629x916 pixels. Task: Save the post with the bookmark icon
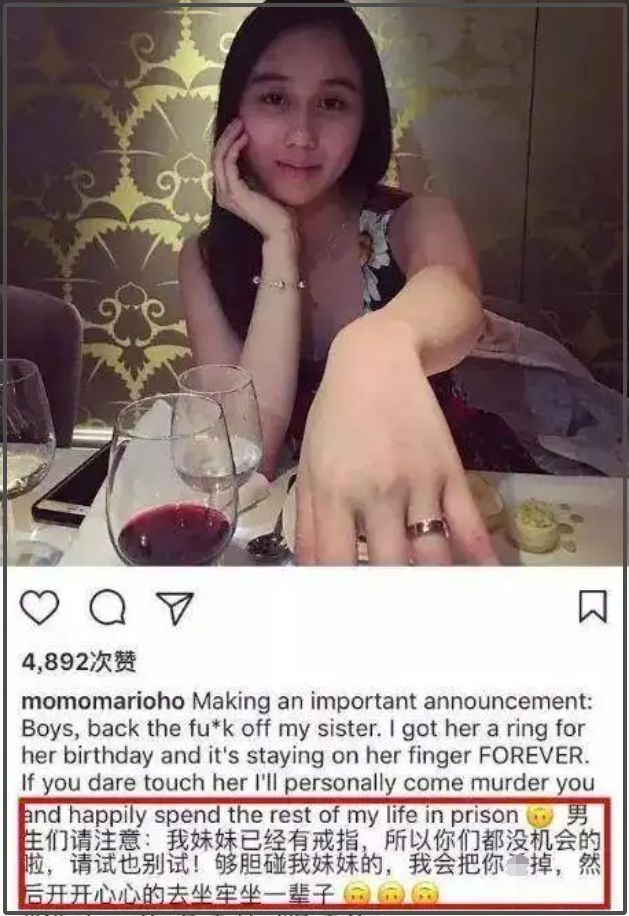(592, 606)
